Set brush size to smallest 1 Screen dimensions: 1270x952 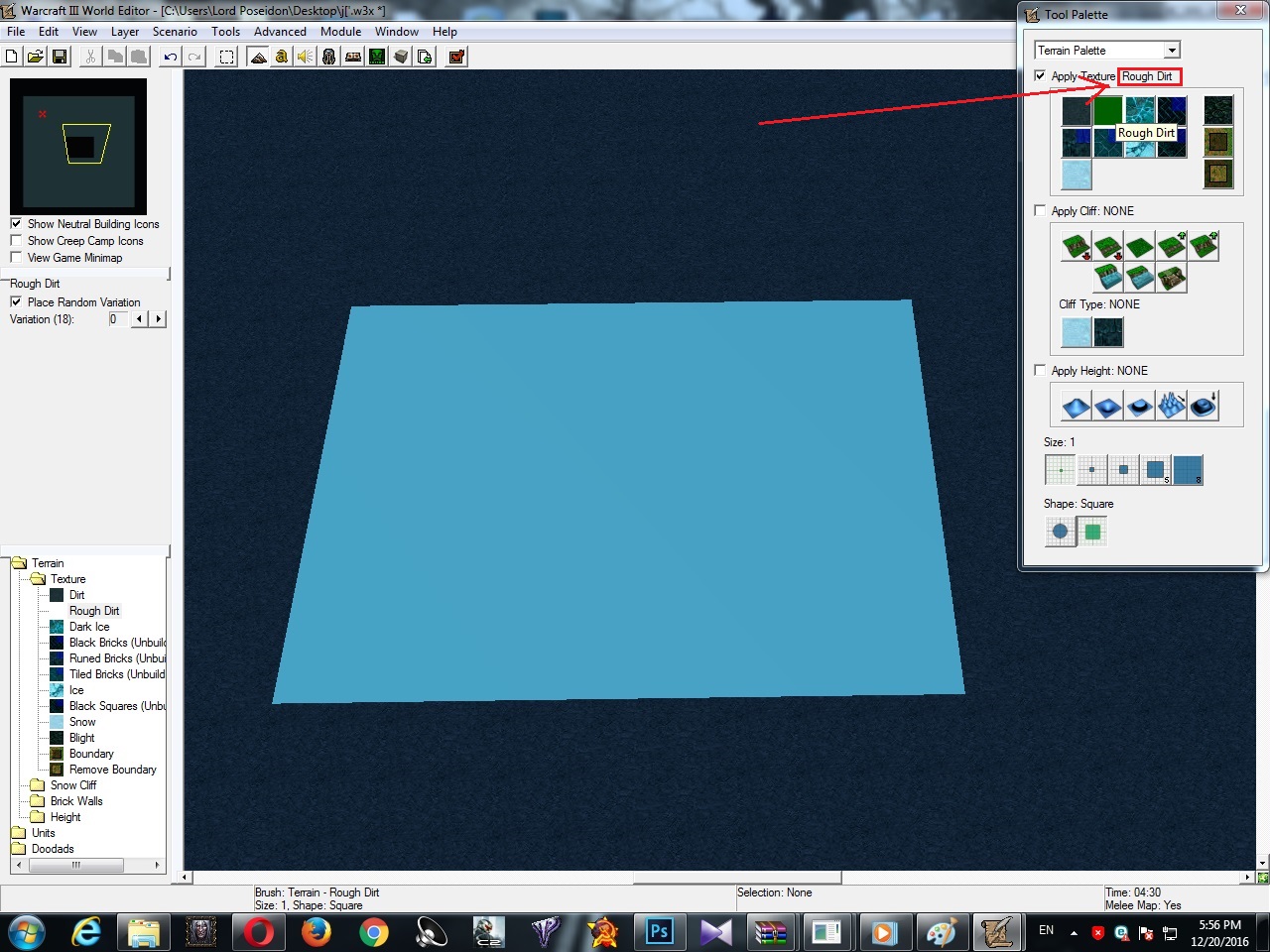(1060, 470)
